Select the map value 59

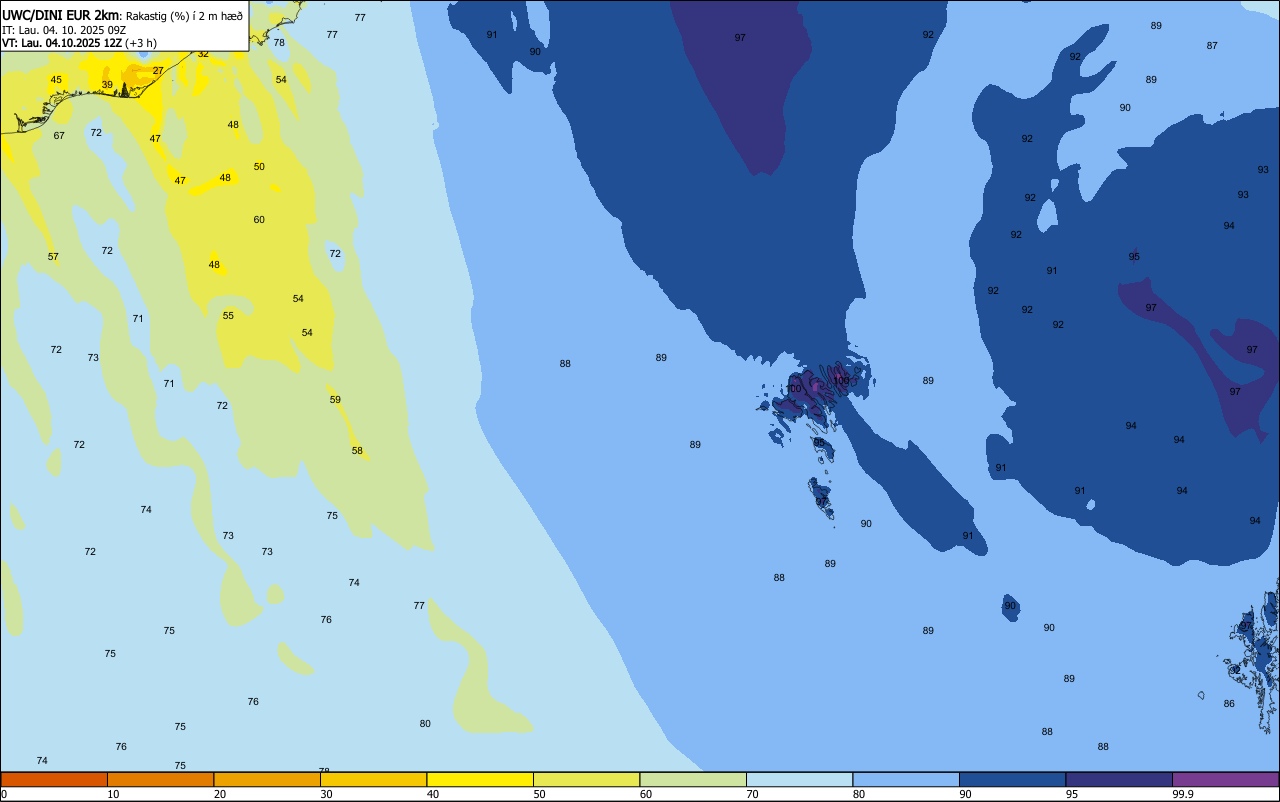(335, 400)
